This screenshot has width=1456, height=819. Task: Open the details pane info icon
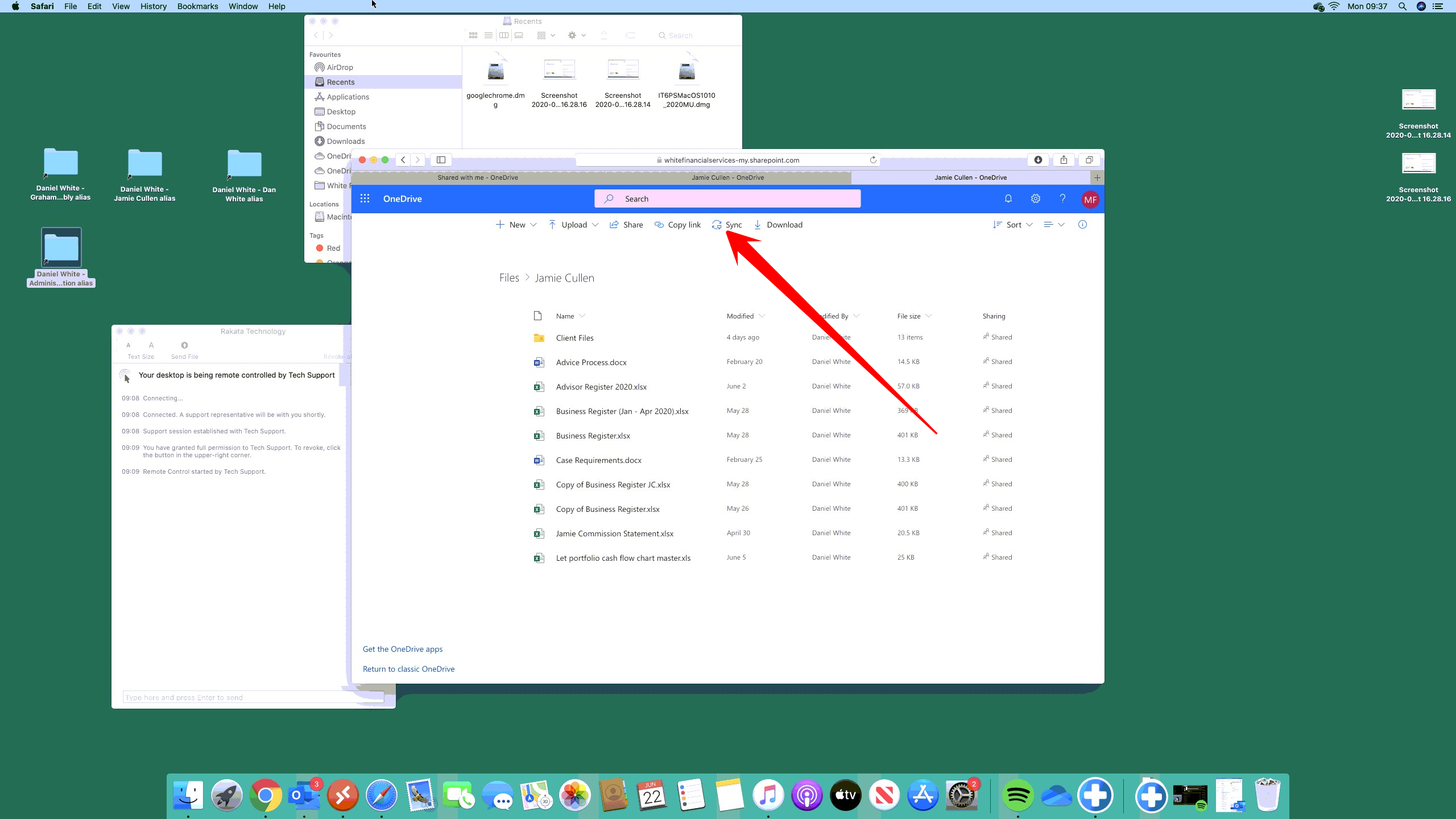tap(1082, 225)
